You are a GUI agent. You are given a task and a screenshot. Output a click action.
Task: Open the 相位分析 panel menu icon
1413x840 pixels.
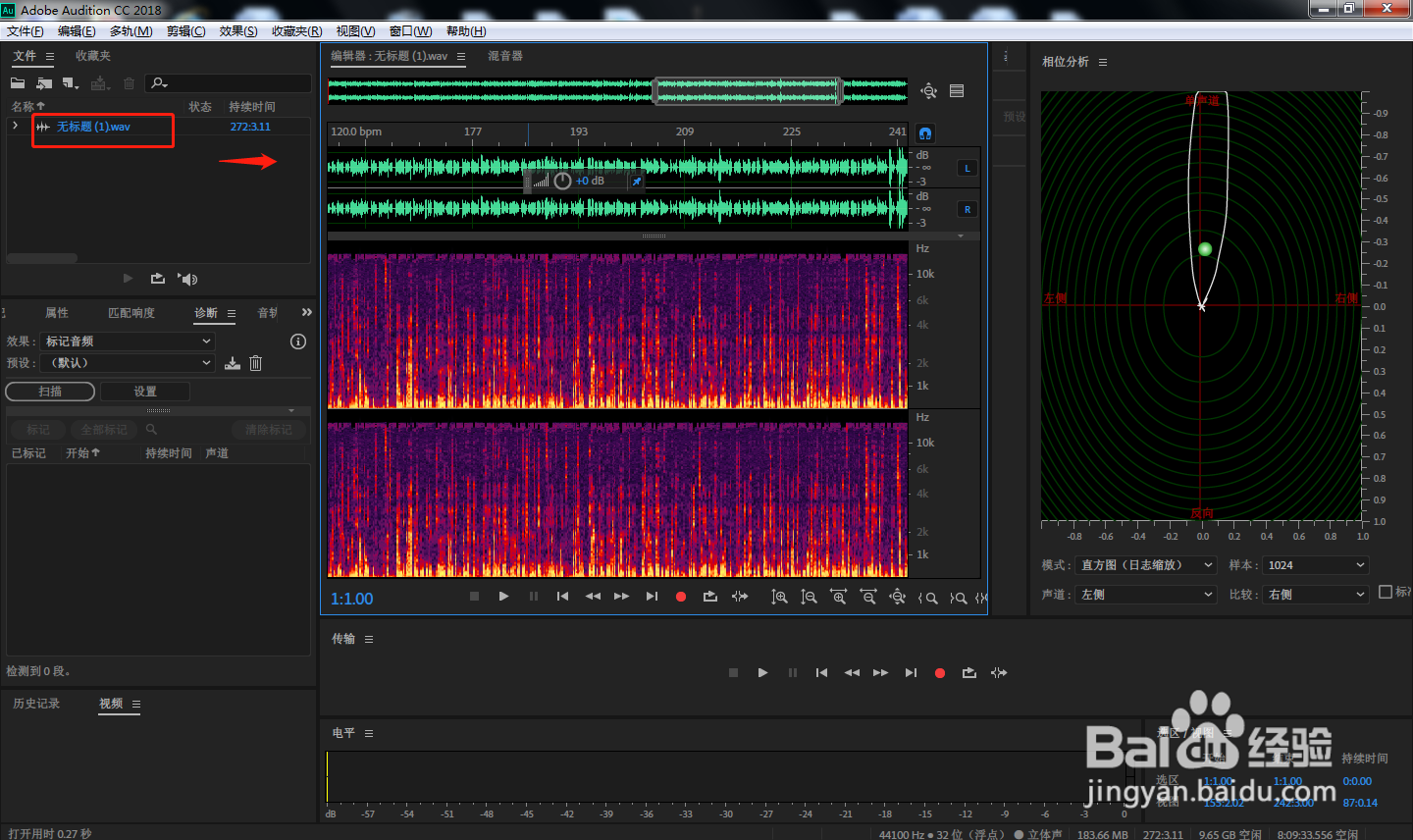click(x=1103, y=62)
